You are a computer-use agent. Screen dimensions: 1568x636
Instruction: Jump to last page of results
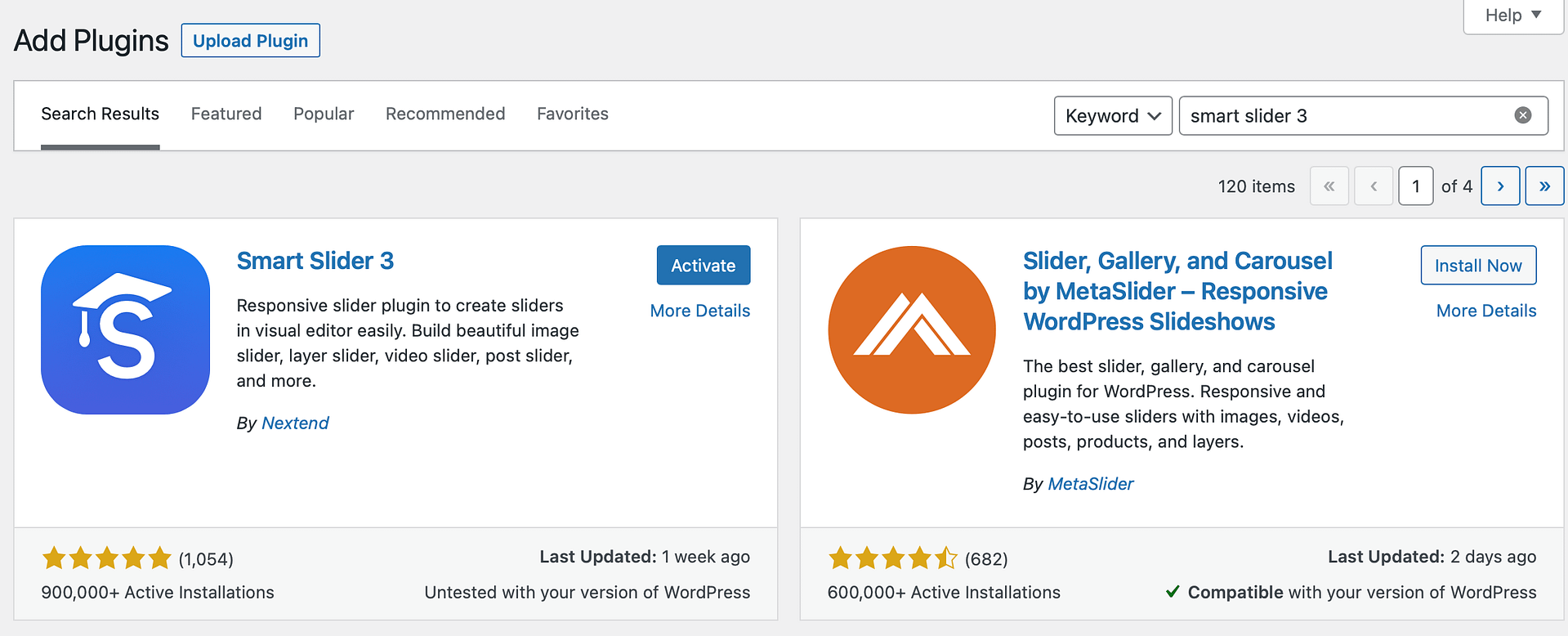click(x=1543, y=186)
